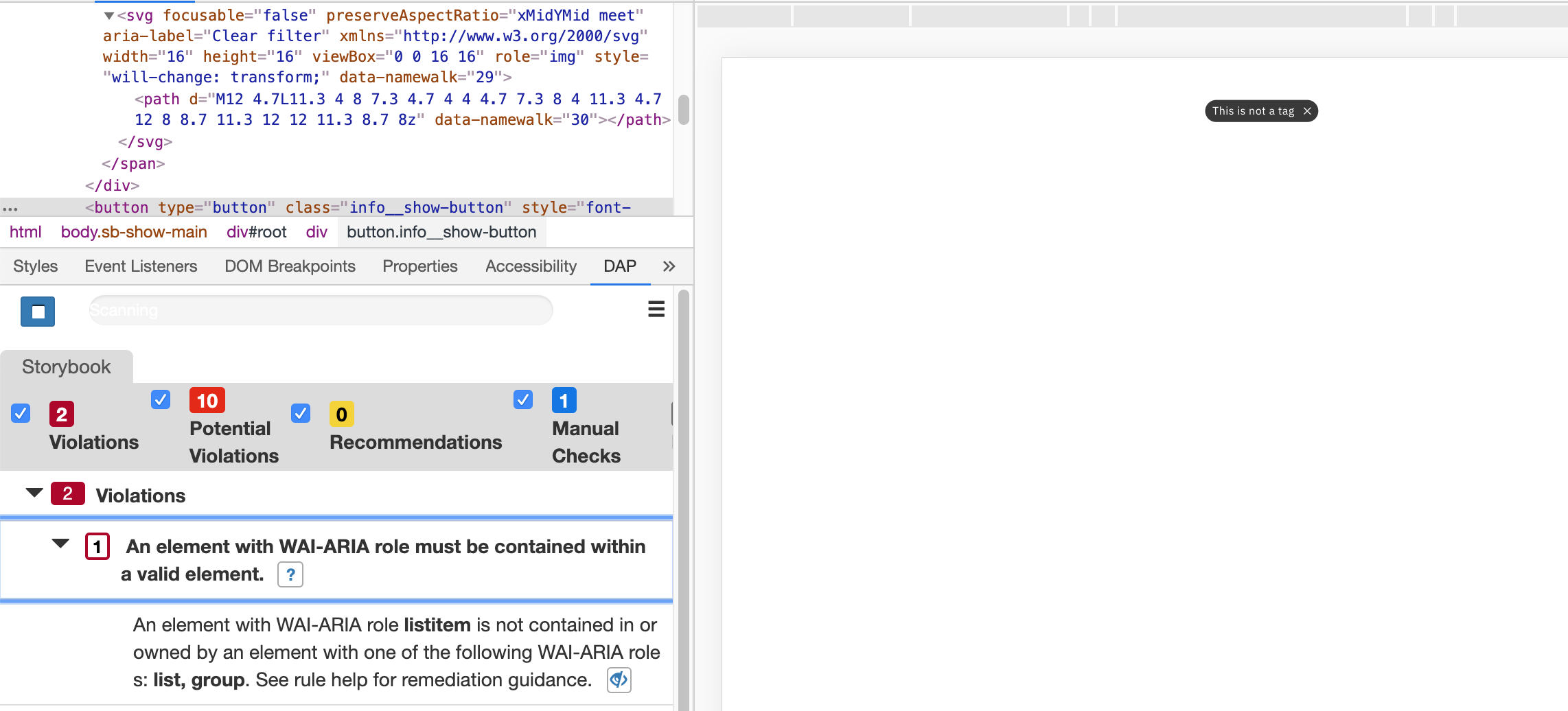Click the question mark help icon on the WAI-ARIA violation
Viewport: 1568px width, 711px height.
pyautogui.click(x=290, y=574)
